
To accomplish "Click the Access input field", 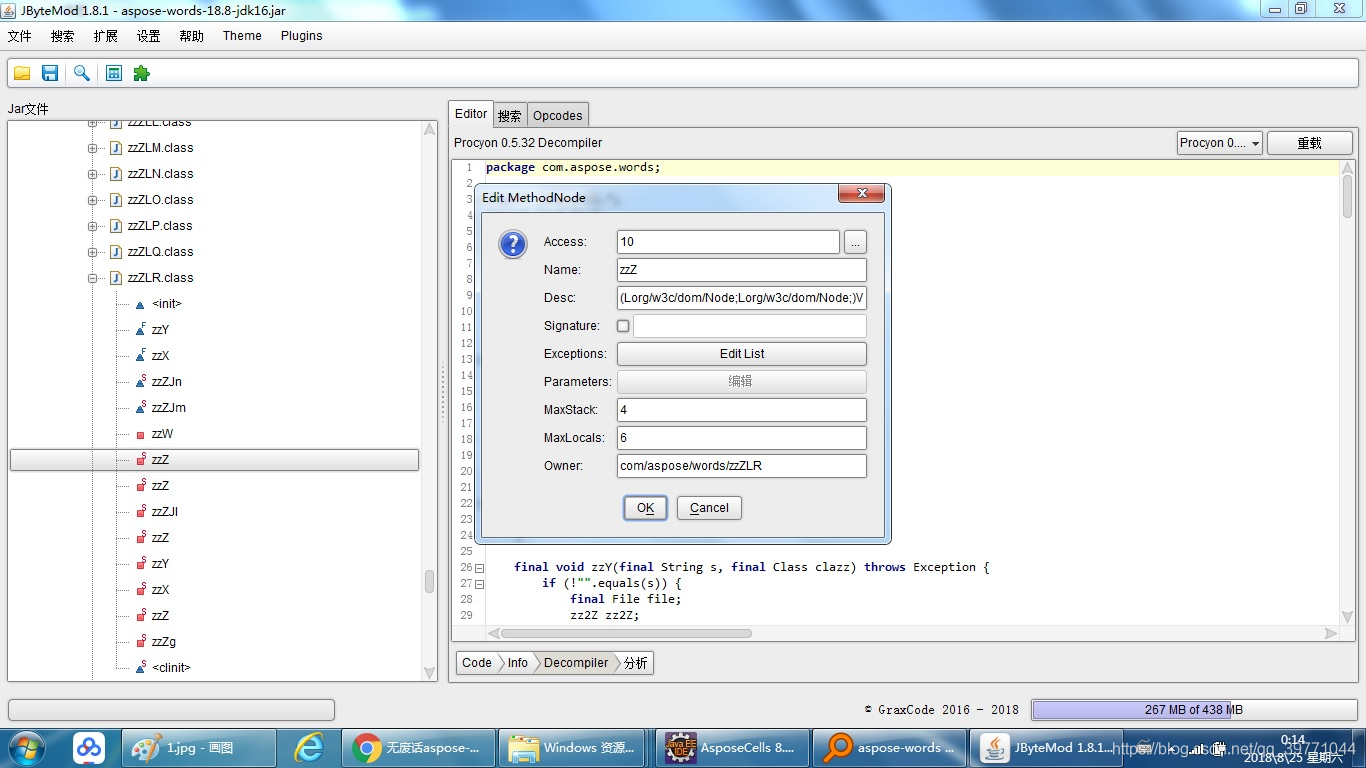I will (728, 242).
